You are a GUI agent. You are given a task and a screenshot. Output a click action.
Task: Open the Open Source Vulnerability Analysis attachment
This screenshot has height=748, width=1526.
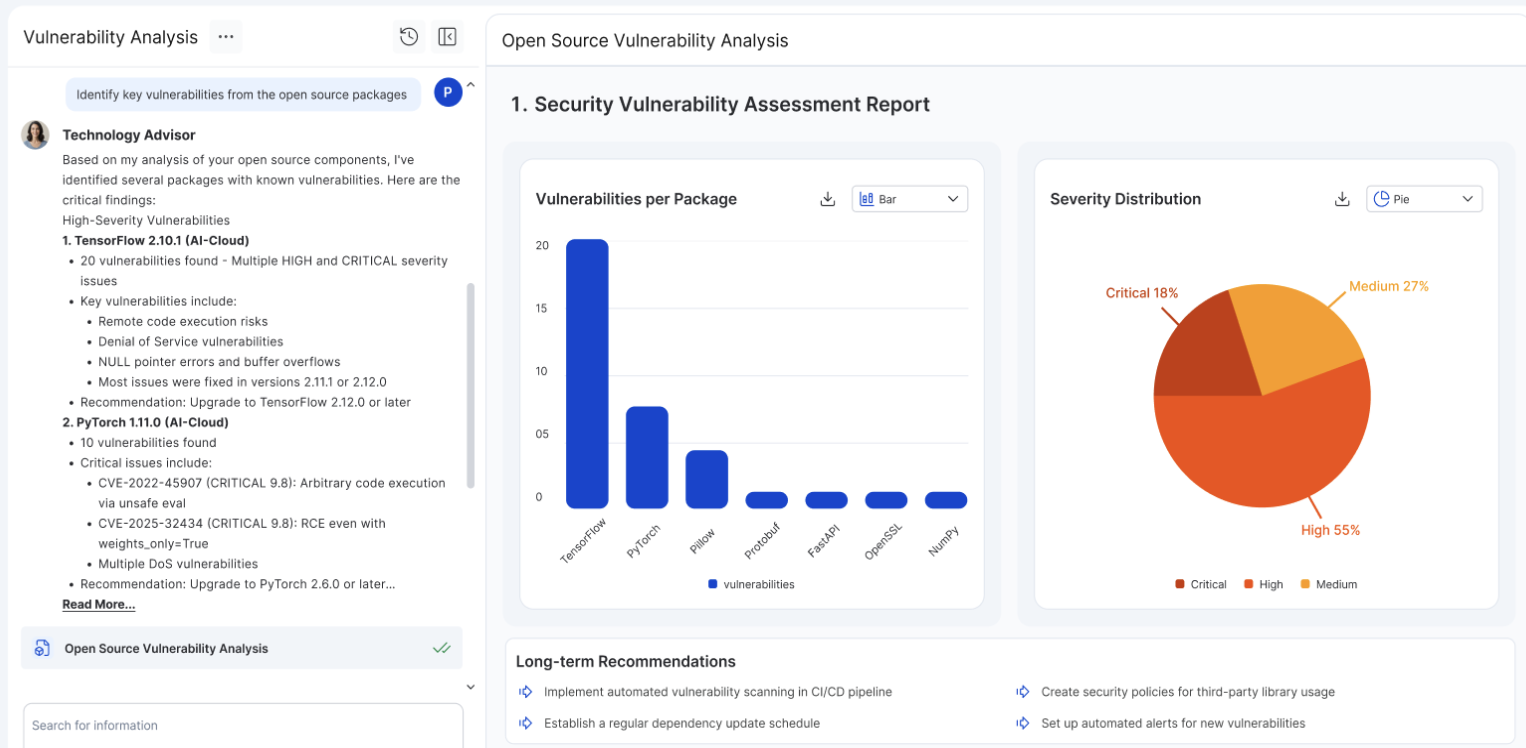click(166, 648)
